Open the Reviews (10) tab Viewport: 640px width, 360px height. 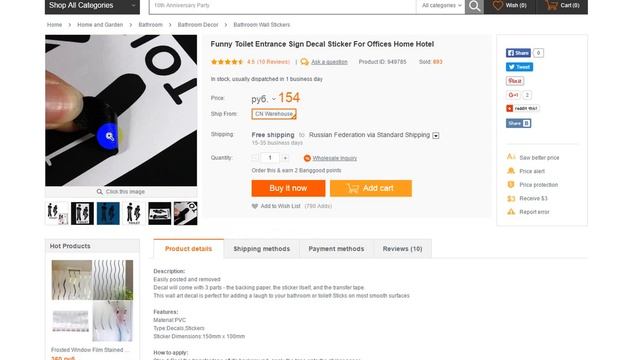point(402,249)
